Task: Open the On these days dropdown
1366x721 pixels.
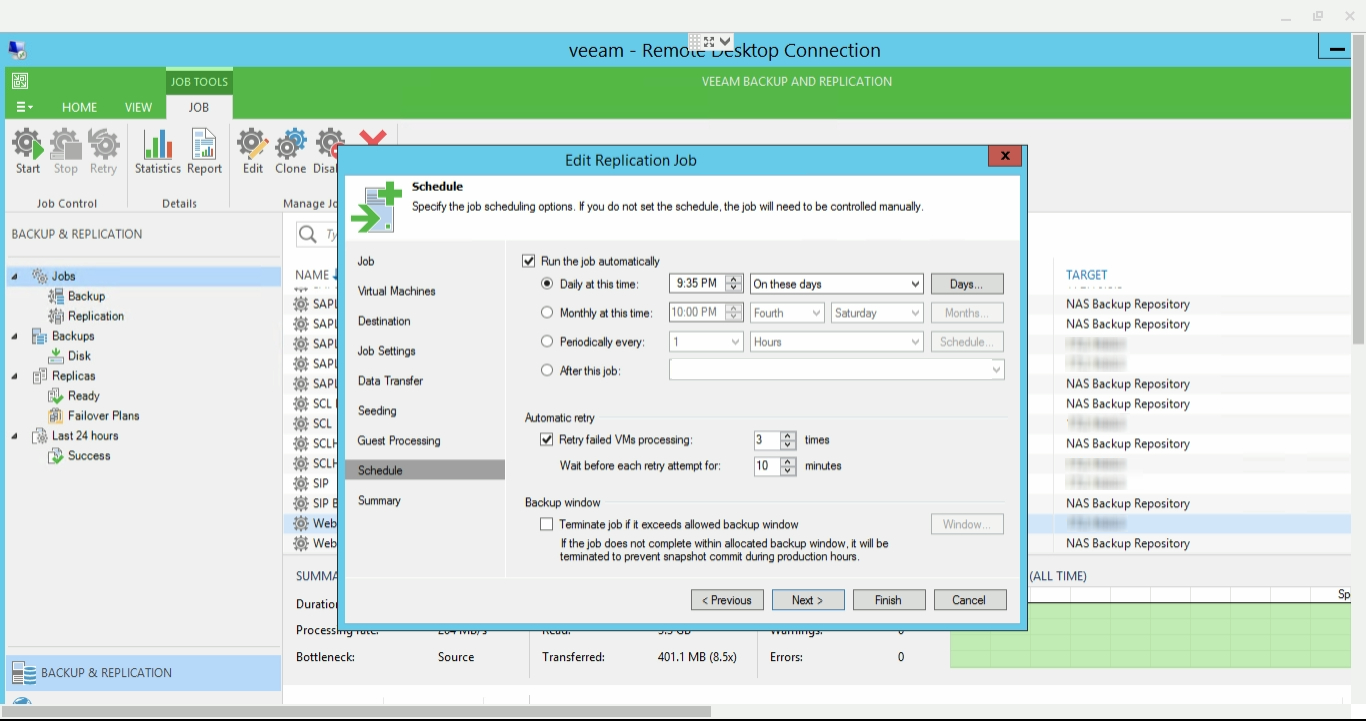Action: pos(837,284)
